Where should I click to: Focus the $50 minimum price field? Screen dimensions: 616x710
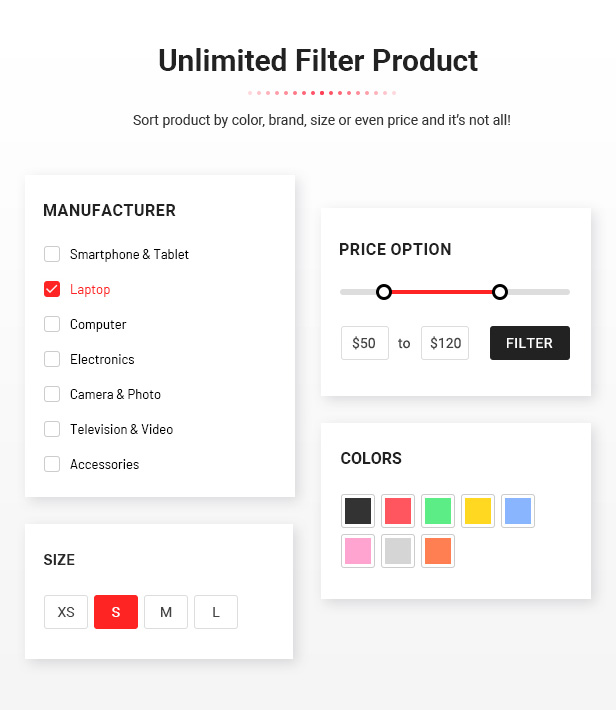point(365,343)
